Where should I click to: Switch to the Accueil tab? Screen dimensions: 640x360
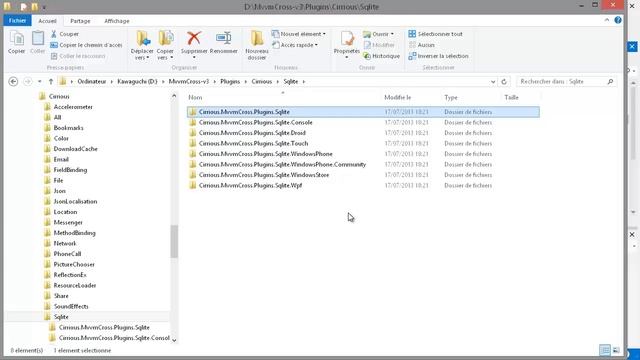click(47, 21)
